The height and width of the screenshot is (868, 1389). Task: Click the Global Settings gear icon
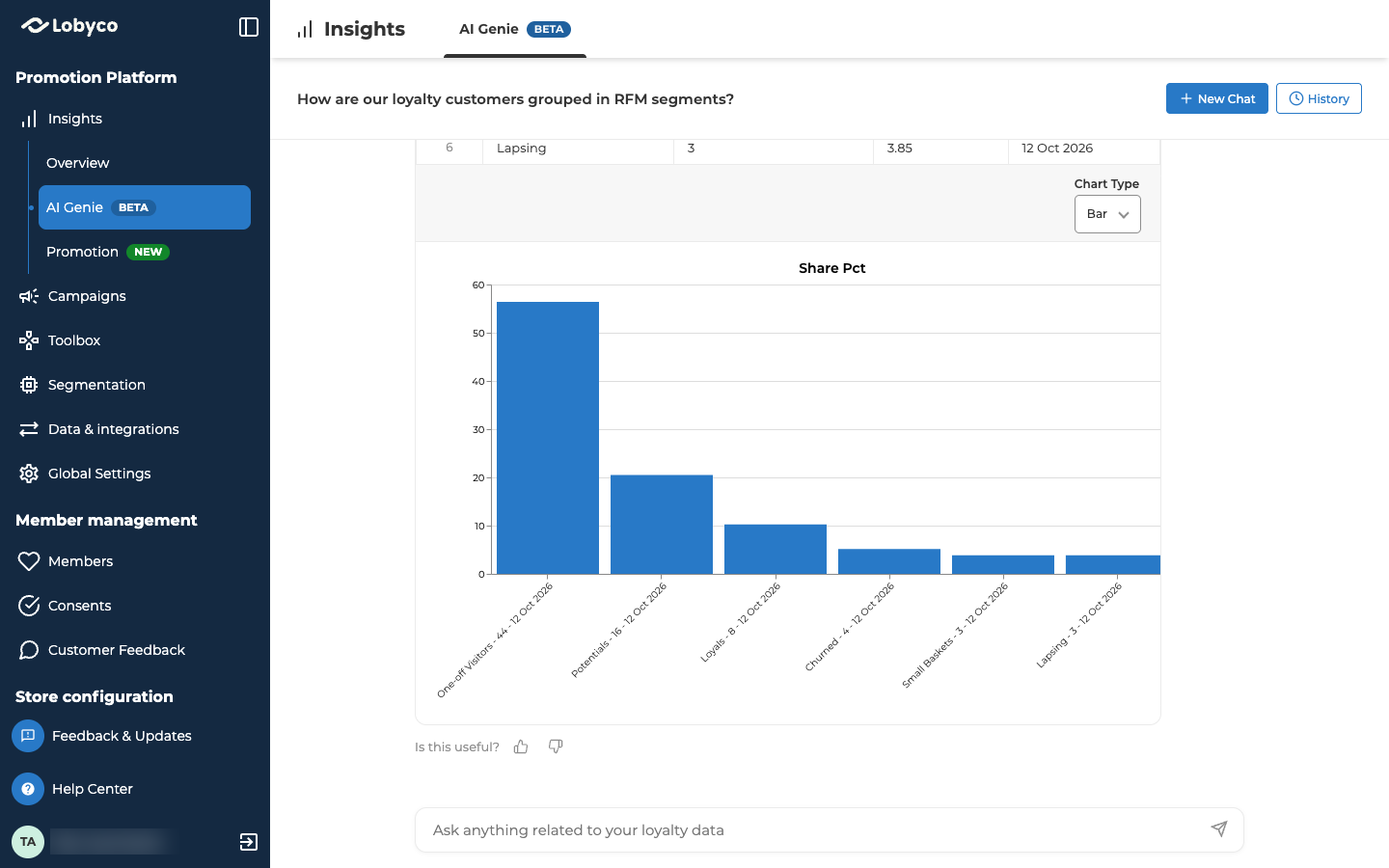tap(29, 474)
